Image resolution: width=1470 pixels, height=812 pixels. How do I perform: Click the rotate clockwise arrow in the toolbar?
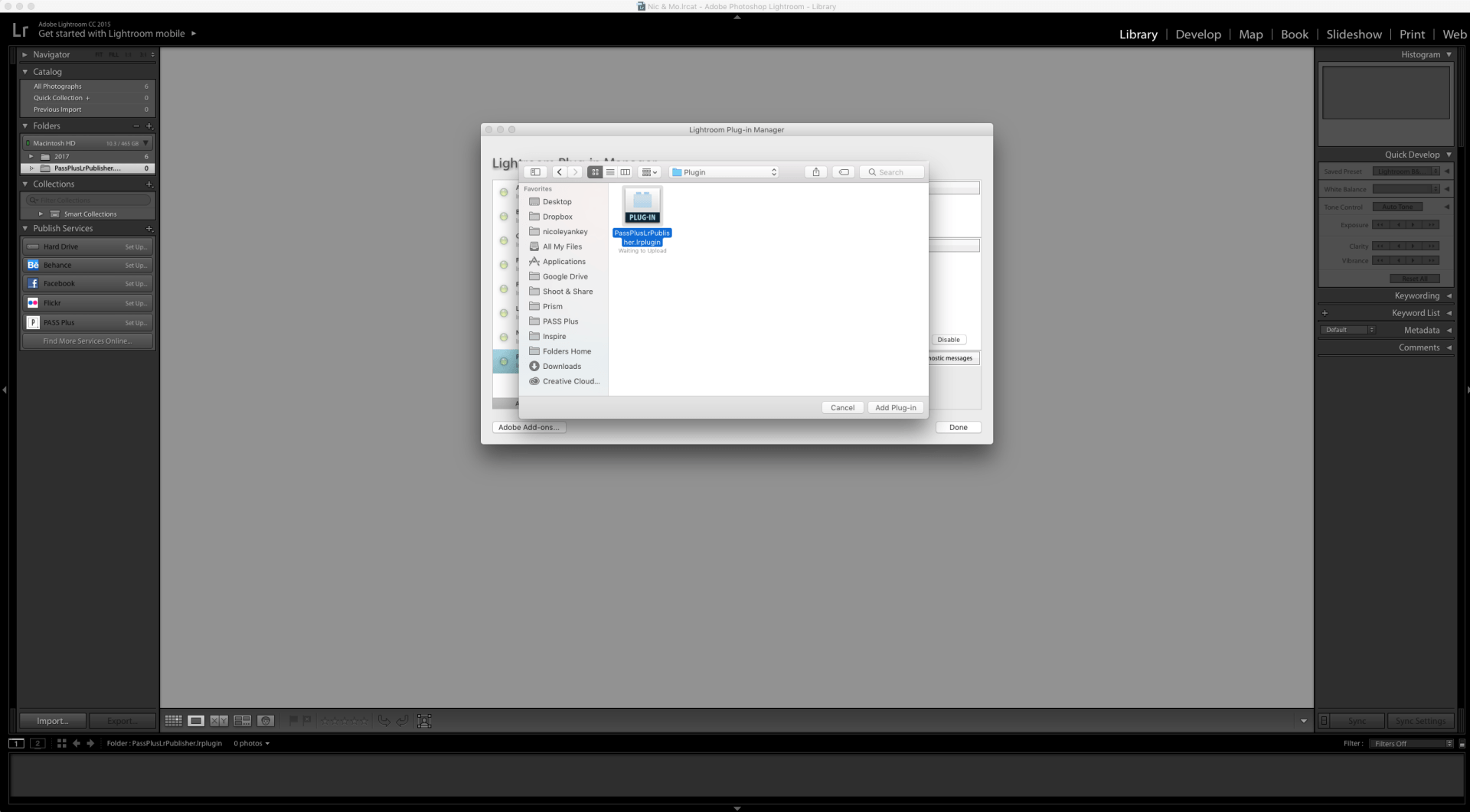click(x=402, y=720)
